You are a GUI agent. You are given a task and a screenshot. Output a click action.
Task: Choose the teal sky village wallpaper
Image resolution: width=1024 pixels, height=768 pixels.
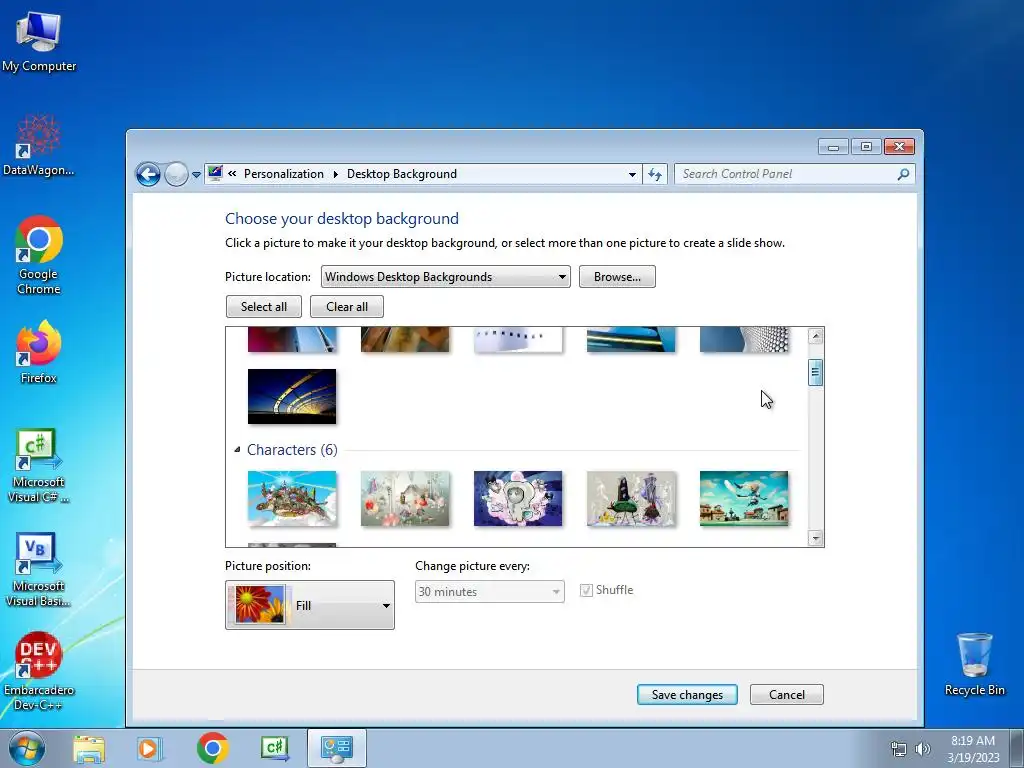[x=744, y=498]
